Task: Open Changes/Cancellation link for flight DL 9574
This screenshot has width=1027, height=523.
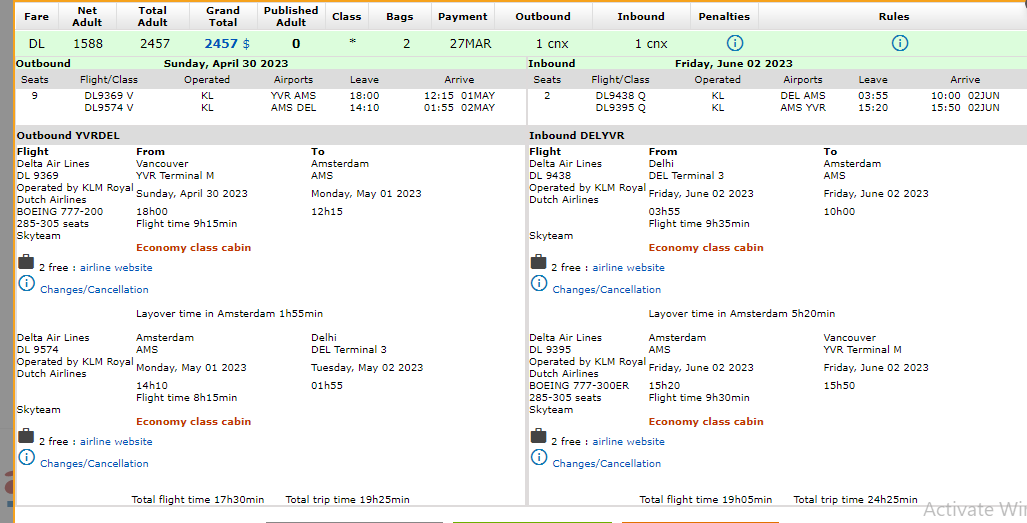Action: pos(94,464)
